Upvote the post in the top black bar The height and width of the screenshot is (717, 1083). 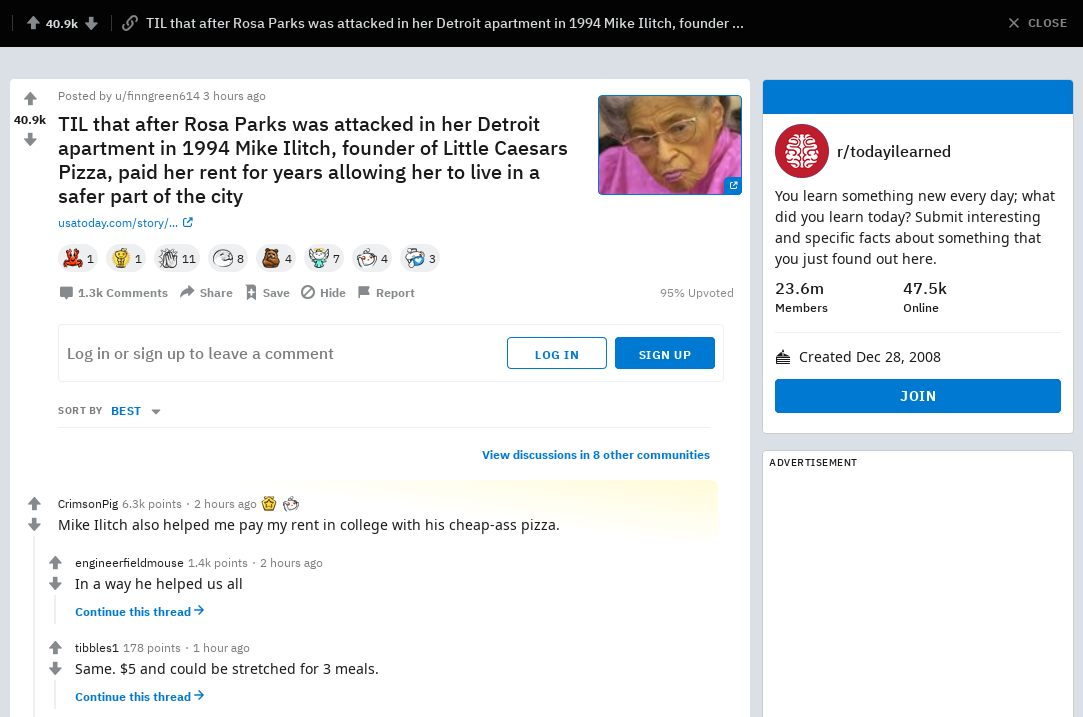pos(33,23)
